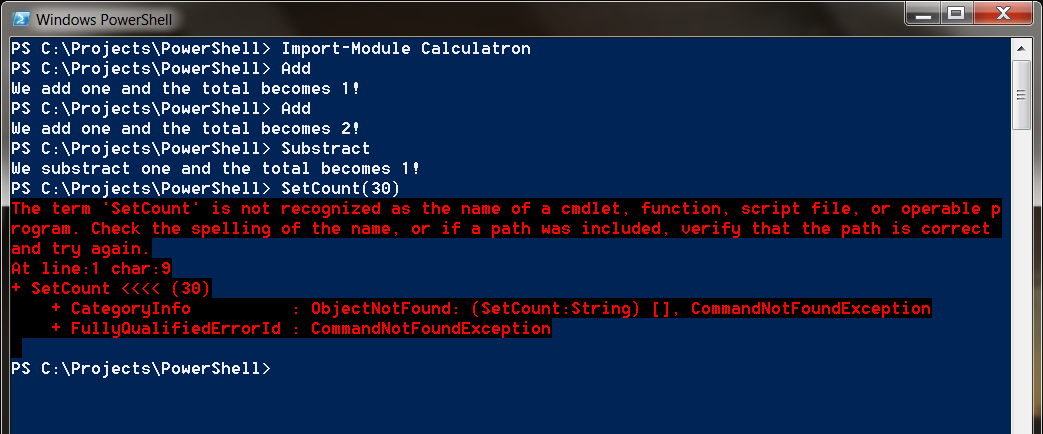Click the Import-Module Calculatron command
The height and width of the screenshot is (434, 1043).
[x=406, y=48]
